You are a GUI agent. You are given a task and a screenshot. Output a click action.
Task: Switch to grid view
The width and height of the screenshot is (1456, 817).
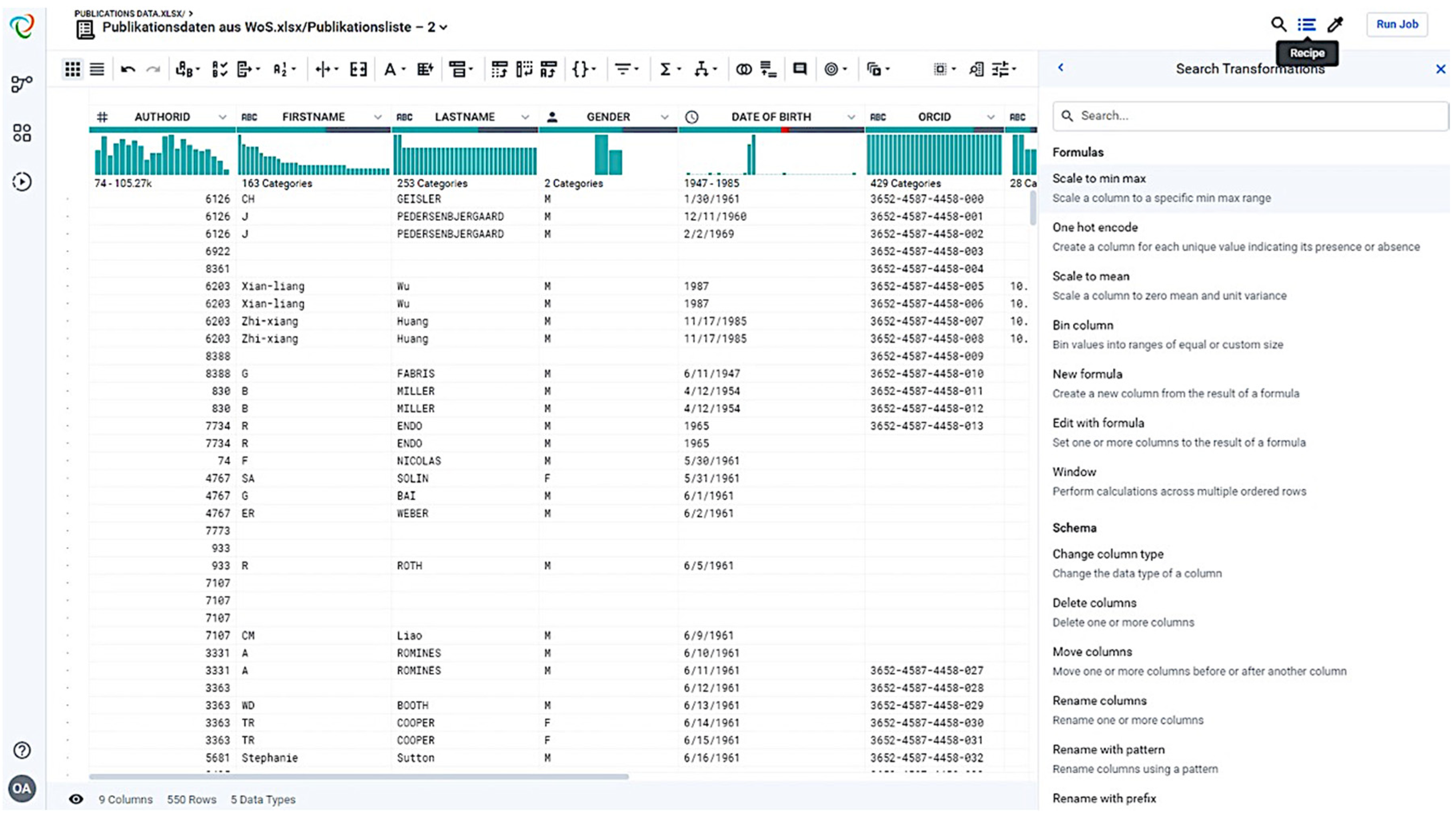[72, 70]
